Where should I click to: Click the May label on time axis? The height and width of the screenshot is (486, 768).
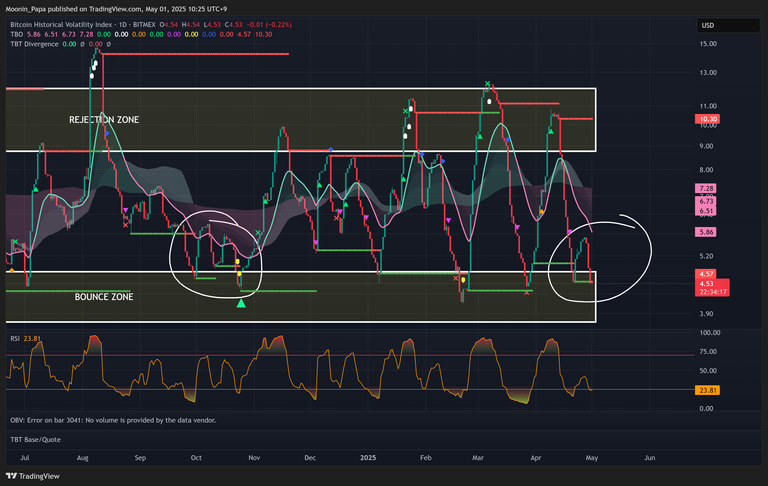(x=592, y=458)
